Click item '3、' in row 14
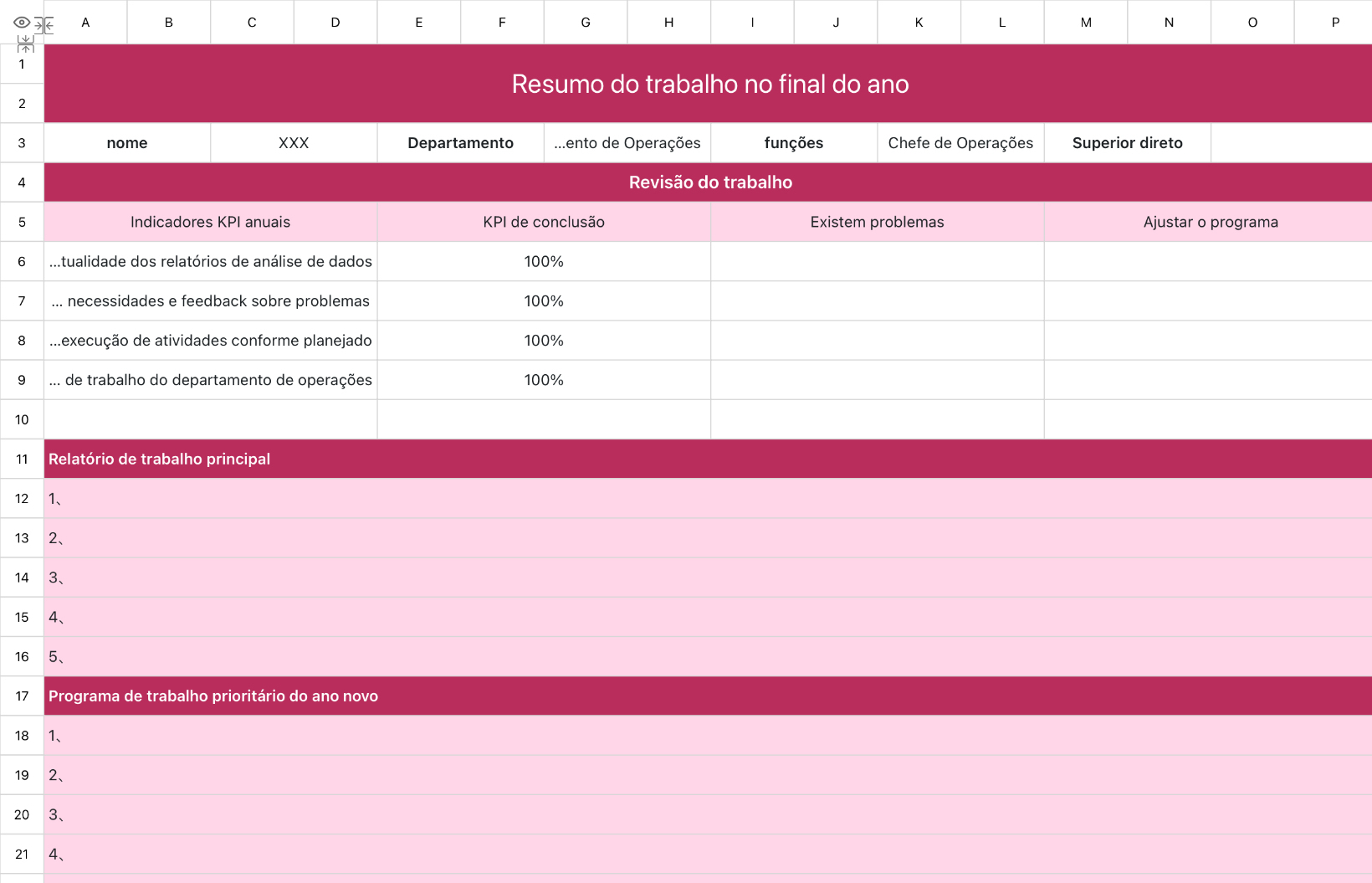The width and height of the screenshot is (1372, 883). pos(708,578)
